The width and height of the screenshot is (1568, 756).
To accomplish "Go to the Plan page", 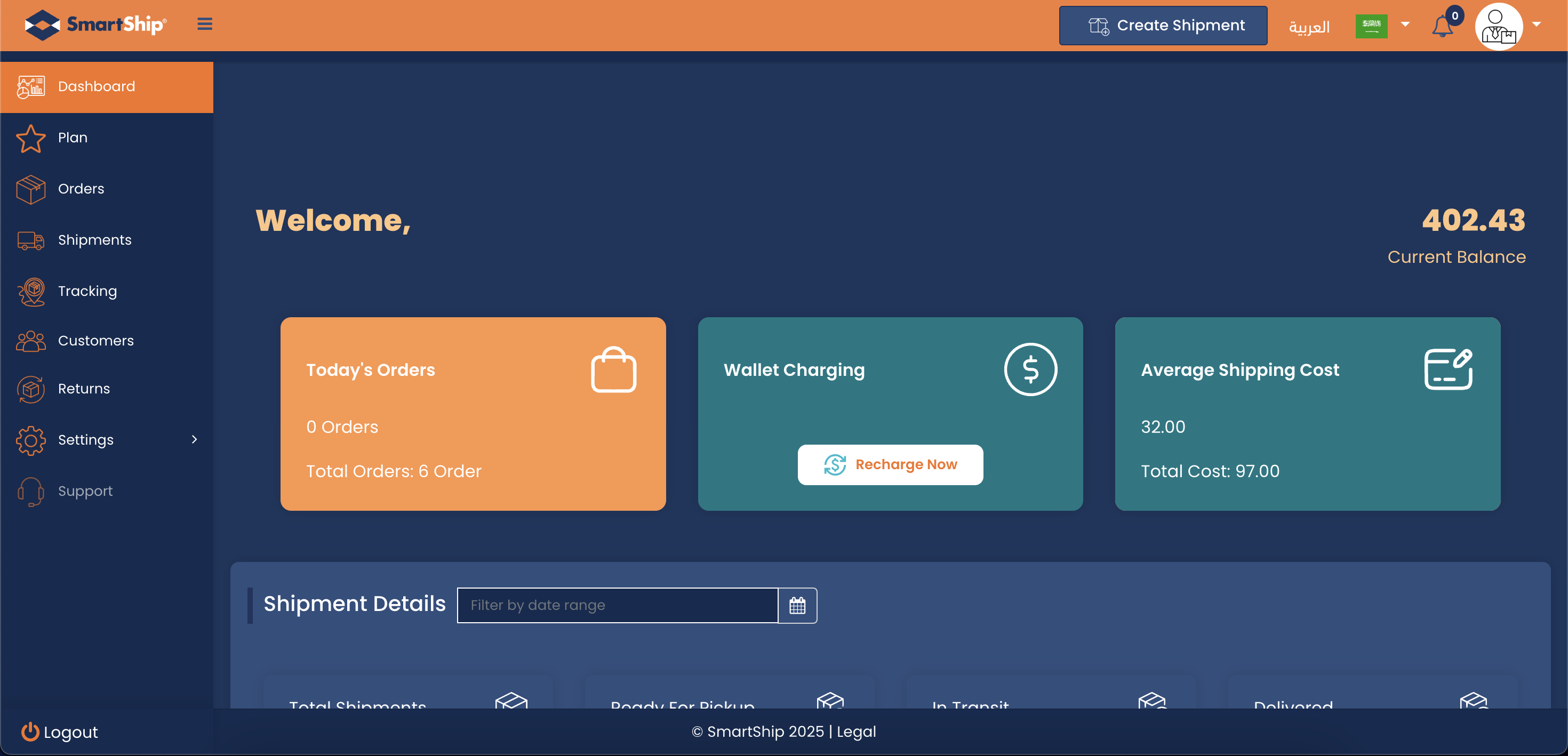I will tap(107, 138).
